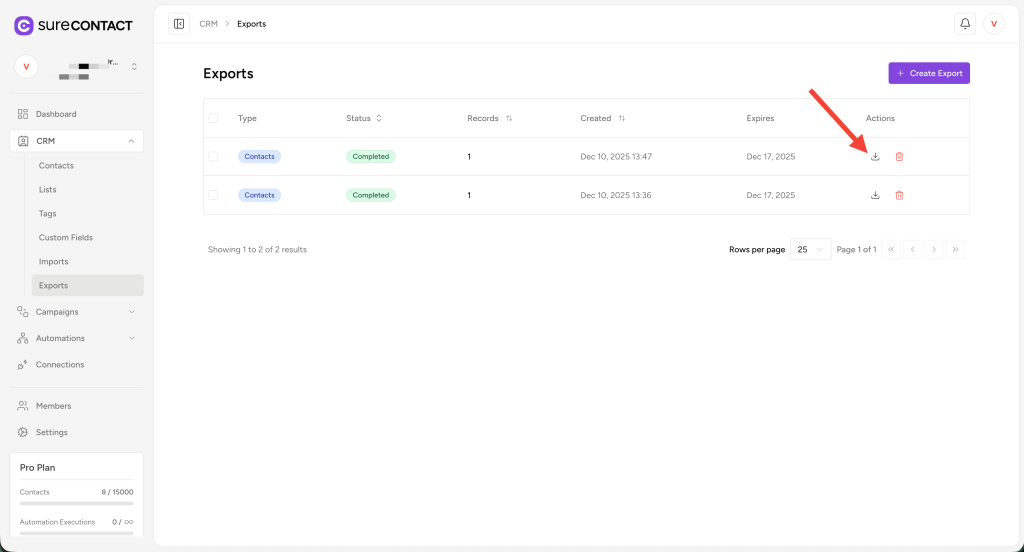Delete the export created at 13:47

[x=899, y=157]
